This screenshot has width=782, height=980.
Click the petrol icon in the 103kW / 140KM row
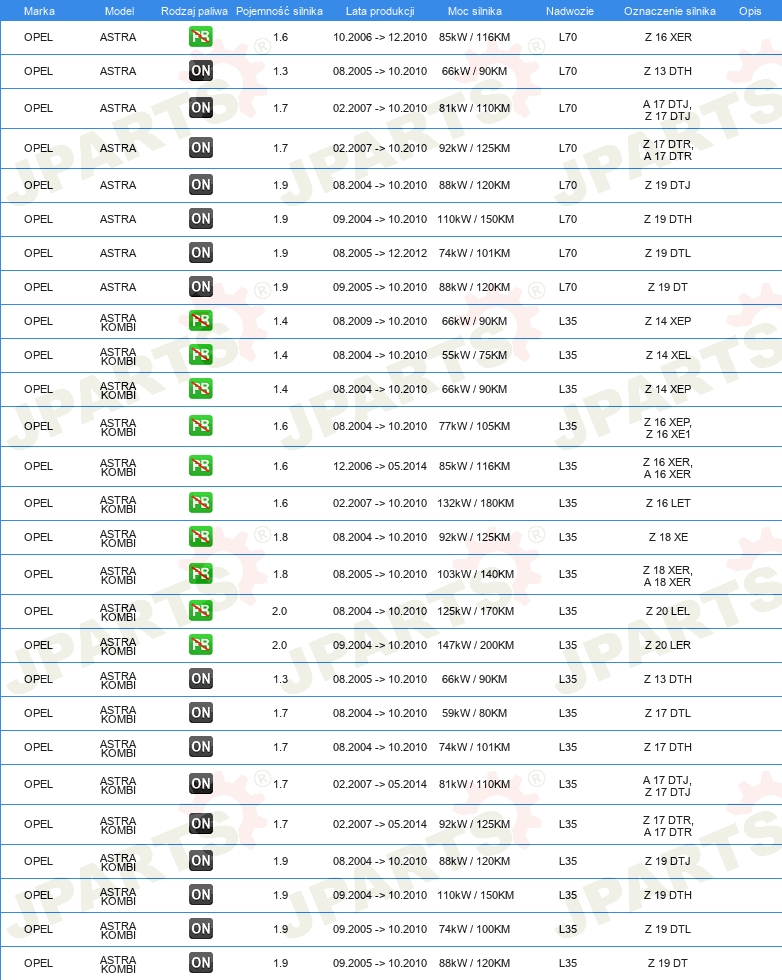click(201, 574)
